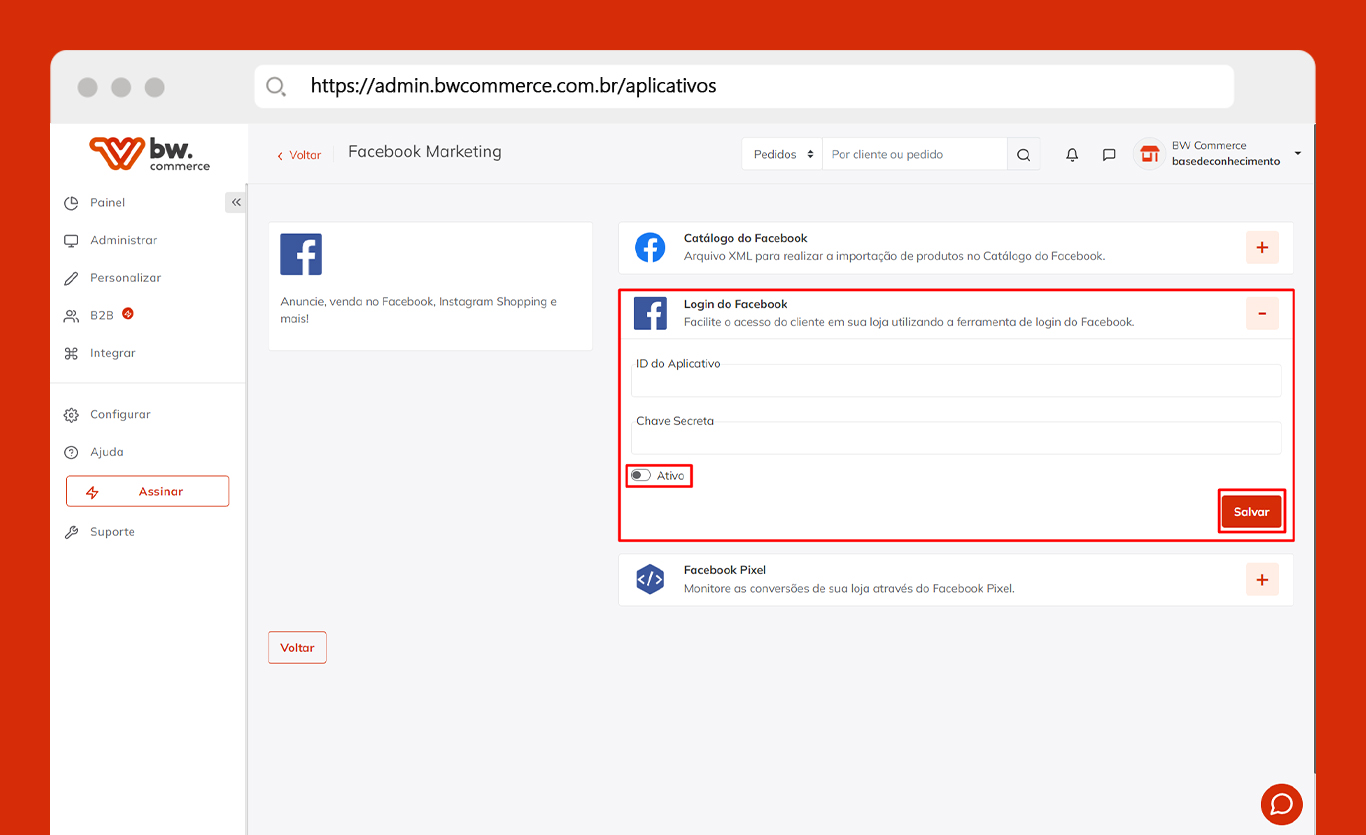Click the Administrar monitor icon
Viewport: 1366px width, 835px height.
pyautogui.click(x=71, y=241)
